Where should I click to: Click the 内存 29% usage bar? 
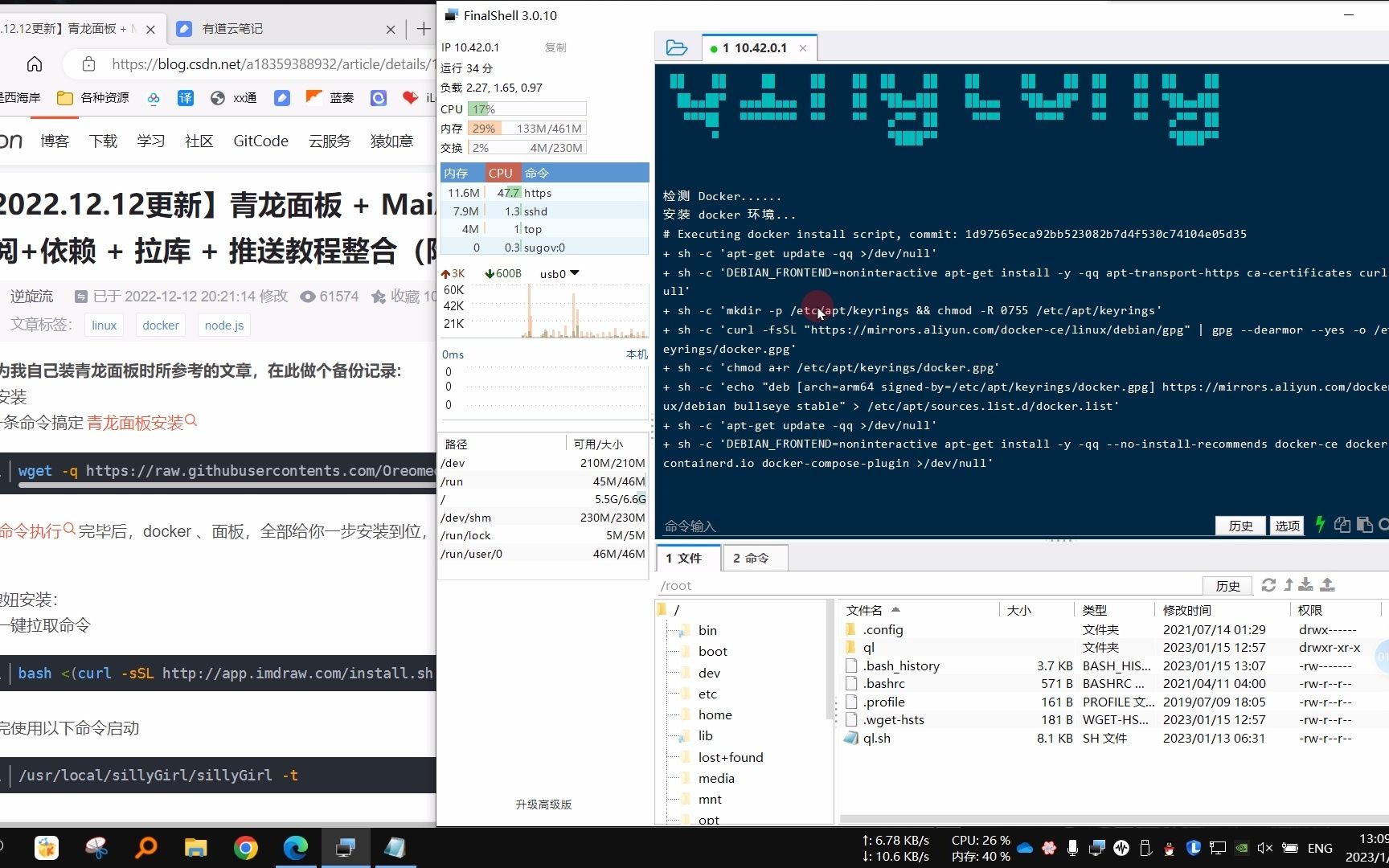coord(527,128)
